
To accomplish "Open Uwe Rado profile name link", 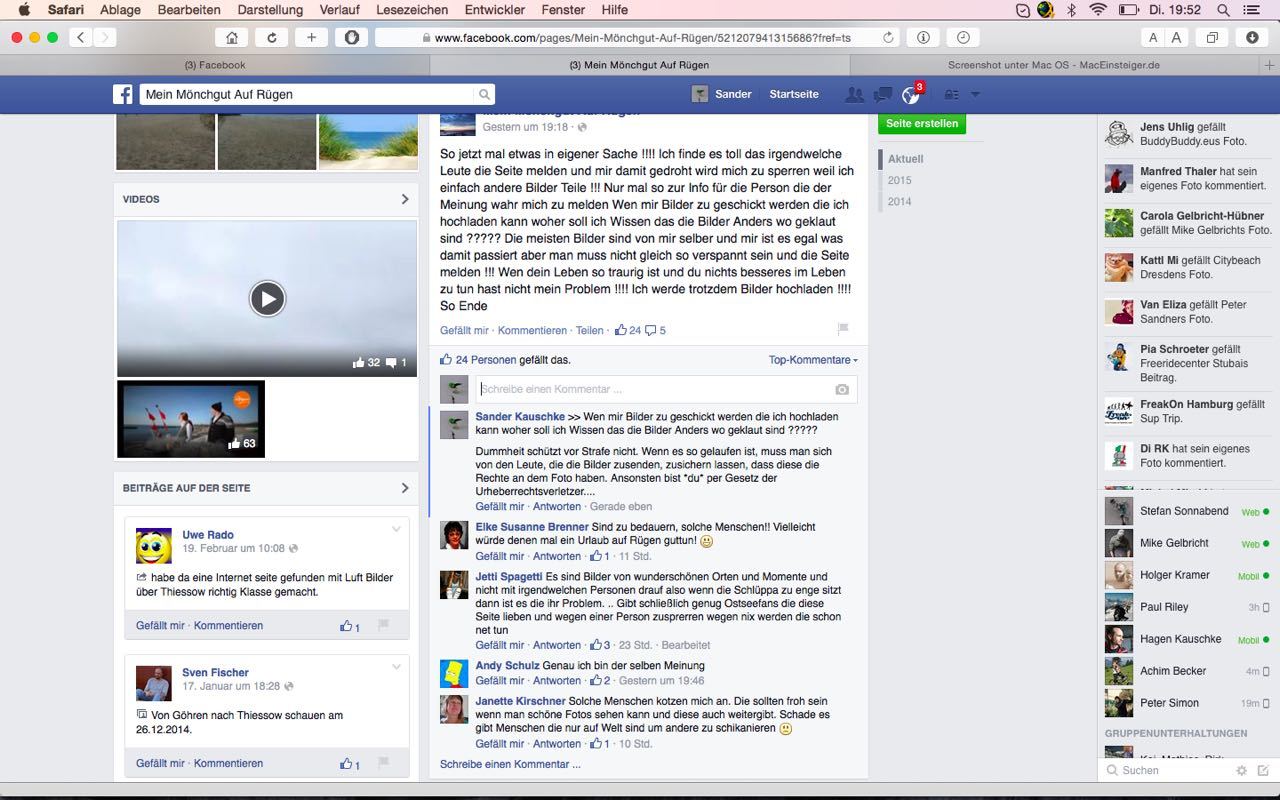I will (208, 535).
